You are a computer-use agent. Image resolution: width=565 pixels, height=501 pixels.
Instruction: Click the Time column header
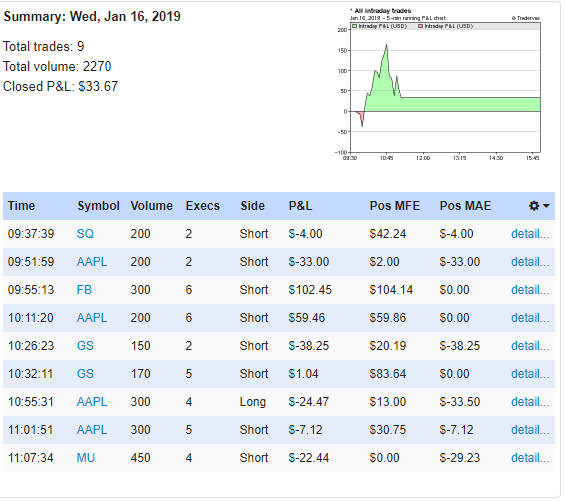coord(21,206)
